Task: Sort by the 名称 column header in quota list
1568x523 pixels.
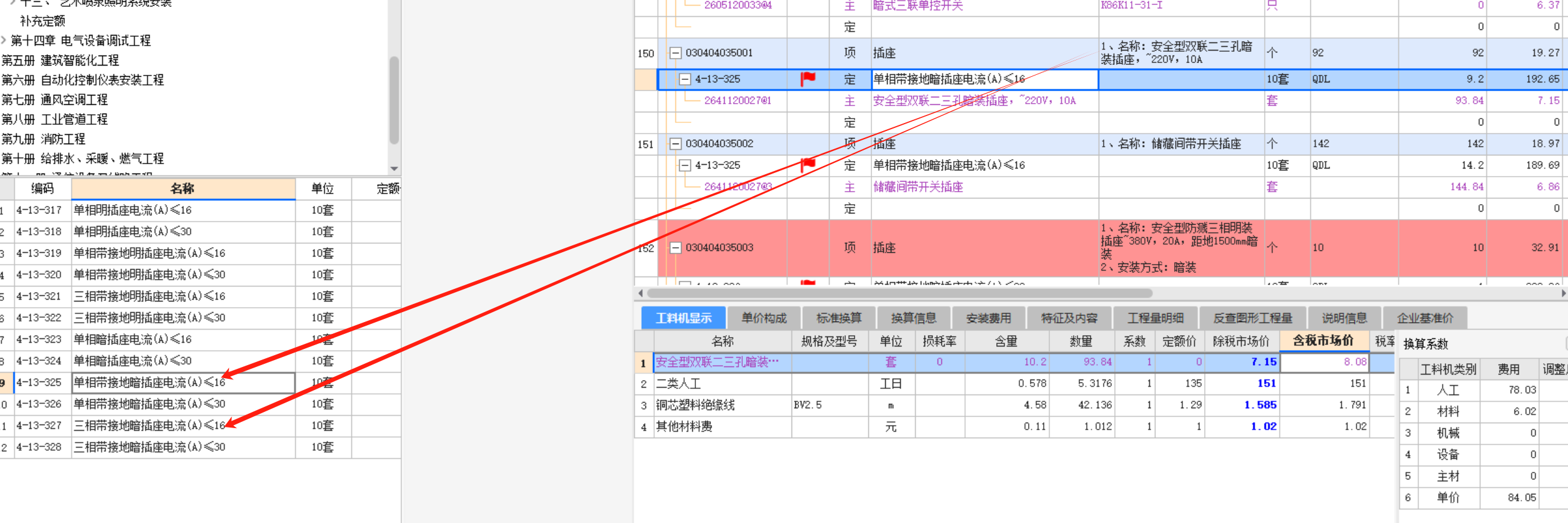Action: tap(183, 188)
